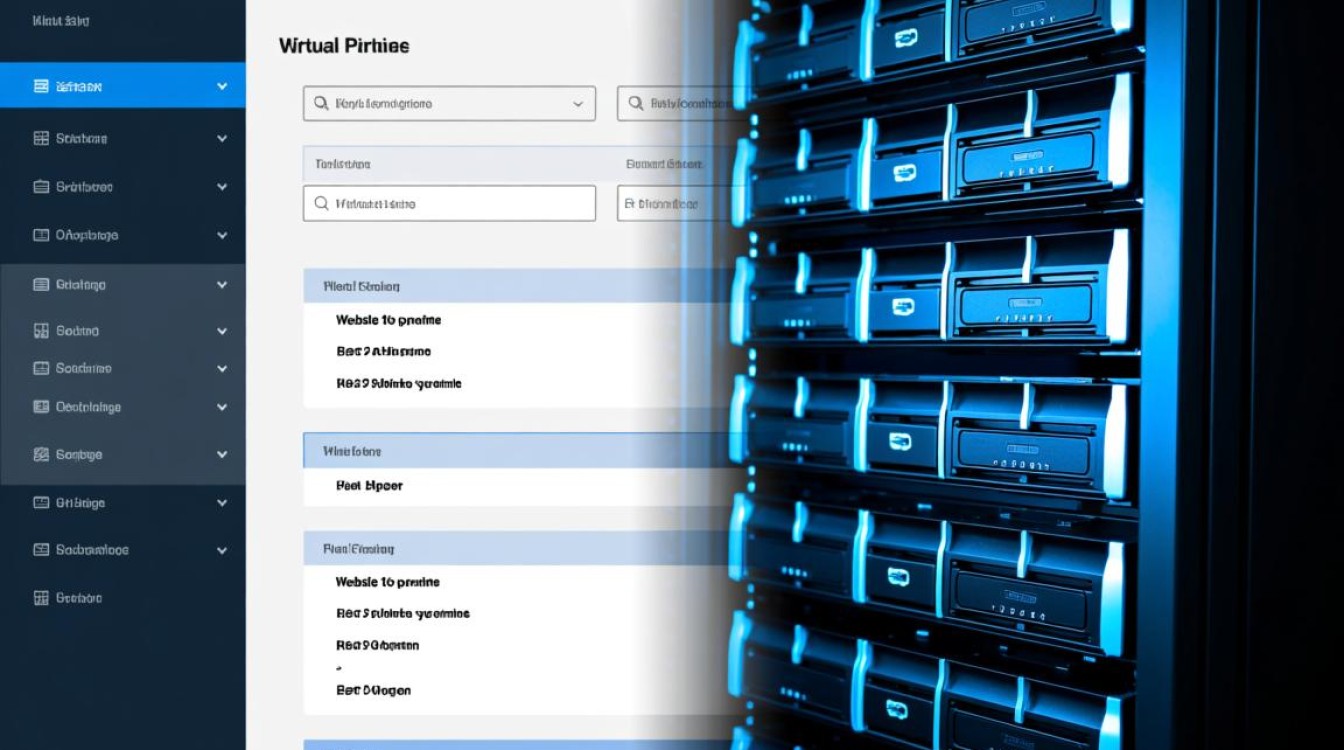Click the icon of the first item in the lighter sidebar group
The height and width of the screenshot is (750, 1344).
[x=41, y=285]
